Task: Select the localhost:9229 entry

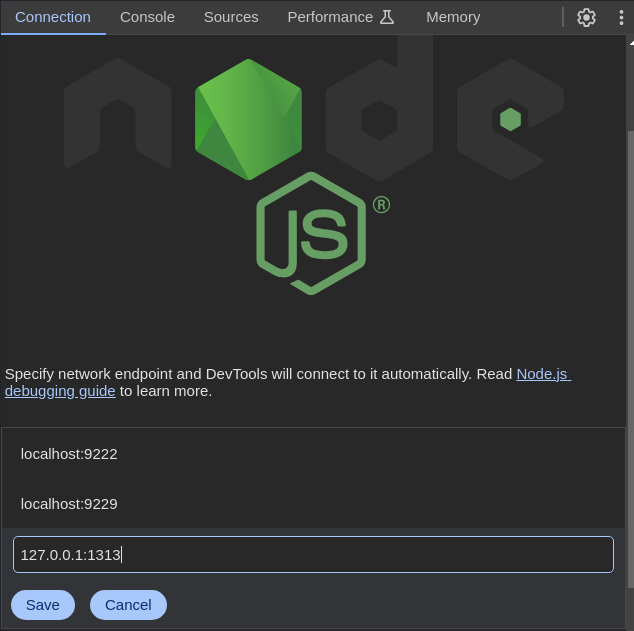Action: coord(313,504)
